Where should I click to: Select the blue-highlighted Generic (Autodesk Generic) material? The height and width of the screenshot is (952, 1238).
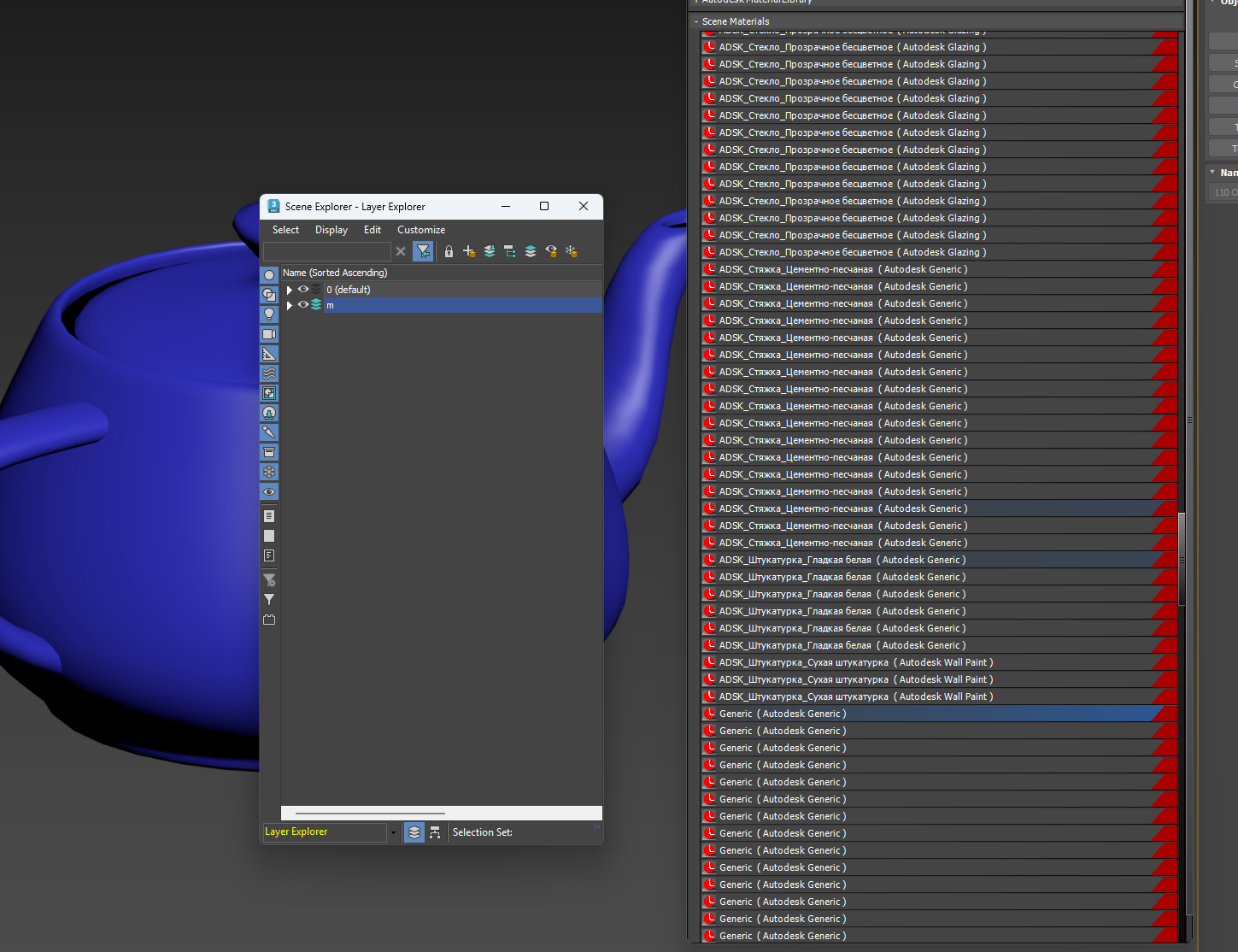(939, 714)
